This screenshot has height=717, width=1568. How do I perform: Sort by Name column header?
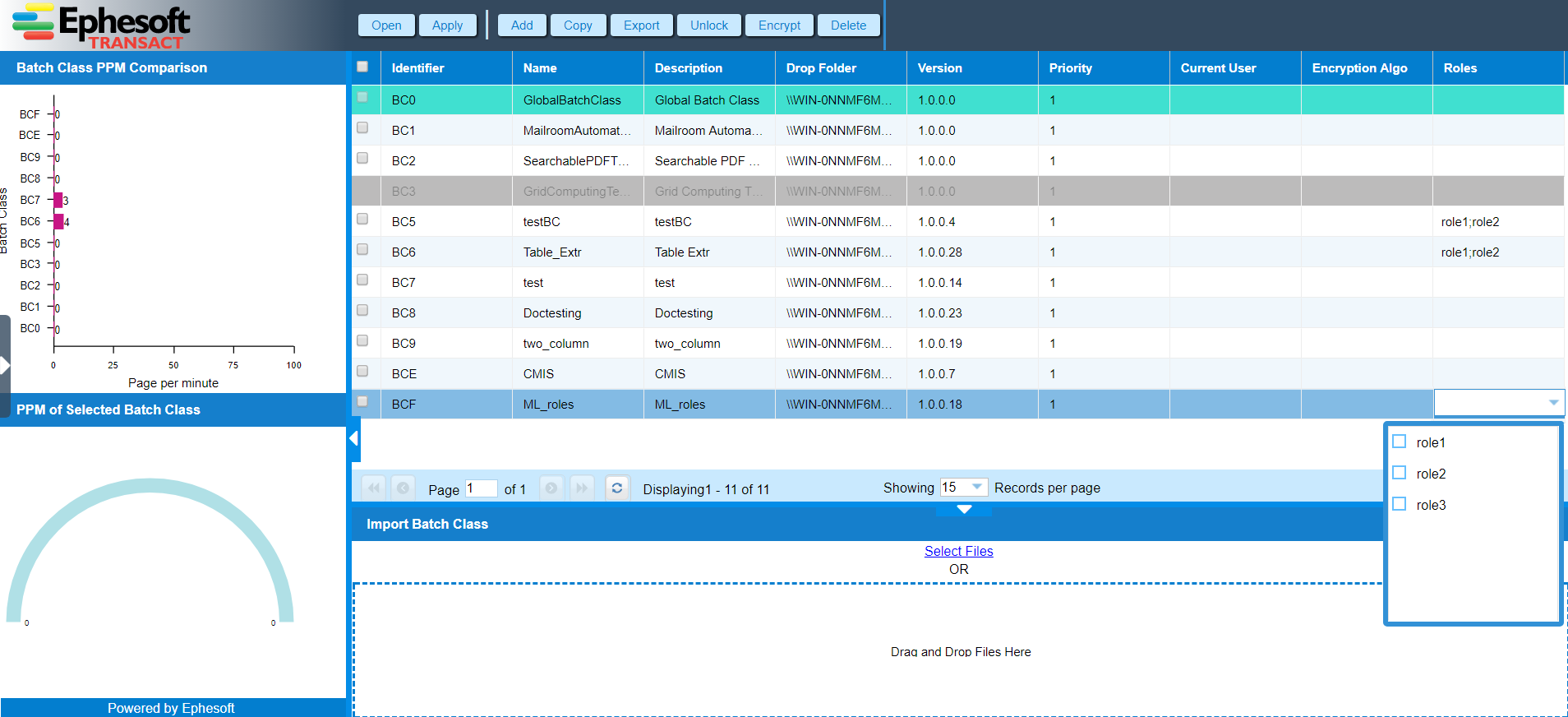pos(578,67)
